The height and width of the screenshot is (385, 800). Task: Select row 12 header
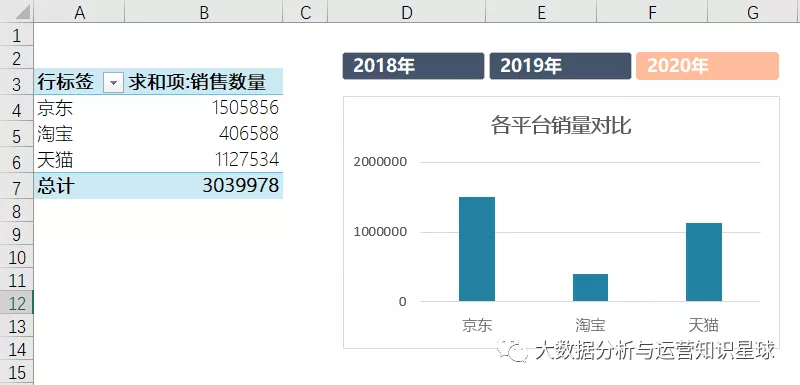[x=17, y=303]
